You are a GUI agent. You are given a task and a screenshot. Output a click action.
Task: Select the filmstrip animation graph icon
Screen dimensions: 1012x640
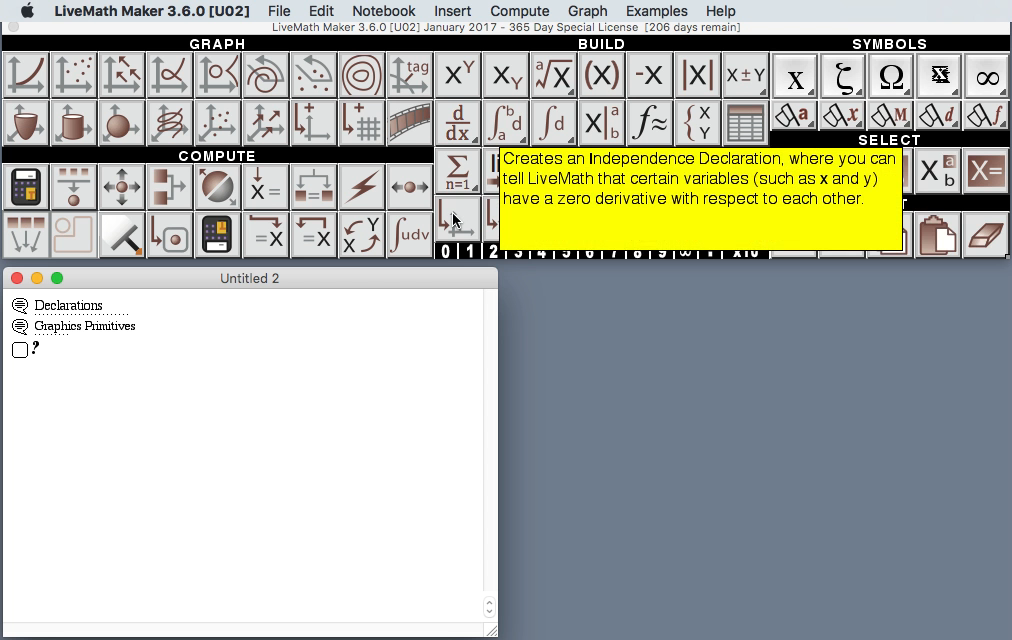409,124
